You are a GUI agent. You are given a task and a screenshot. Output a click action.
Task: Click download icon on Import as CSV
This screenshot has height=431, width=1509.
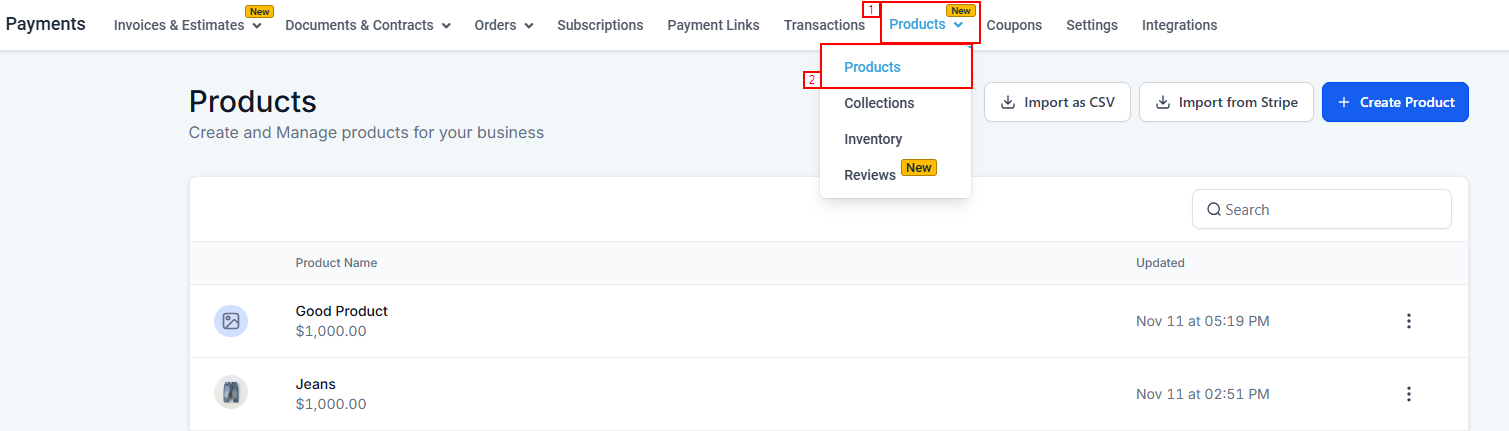pos(1008,102)
